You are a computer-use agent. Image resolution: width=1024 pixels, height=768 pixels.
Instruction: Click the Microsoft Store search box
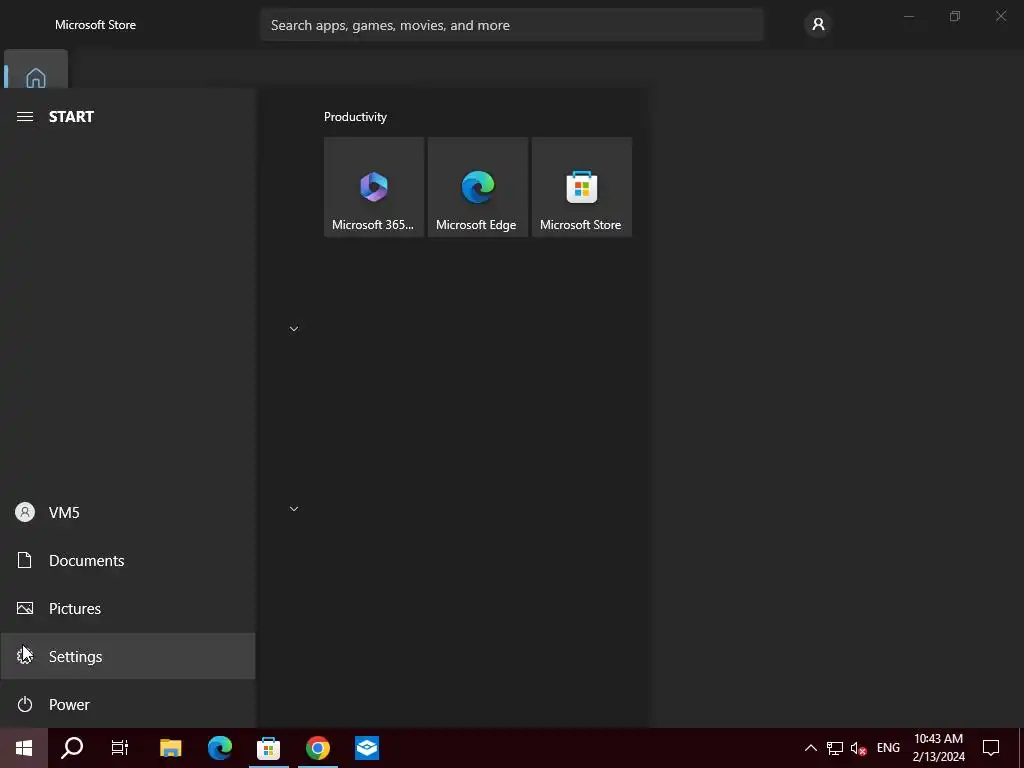coord(511,25)
